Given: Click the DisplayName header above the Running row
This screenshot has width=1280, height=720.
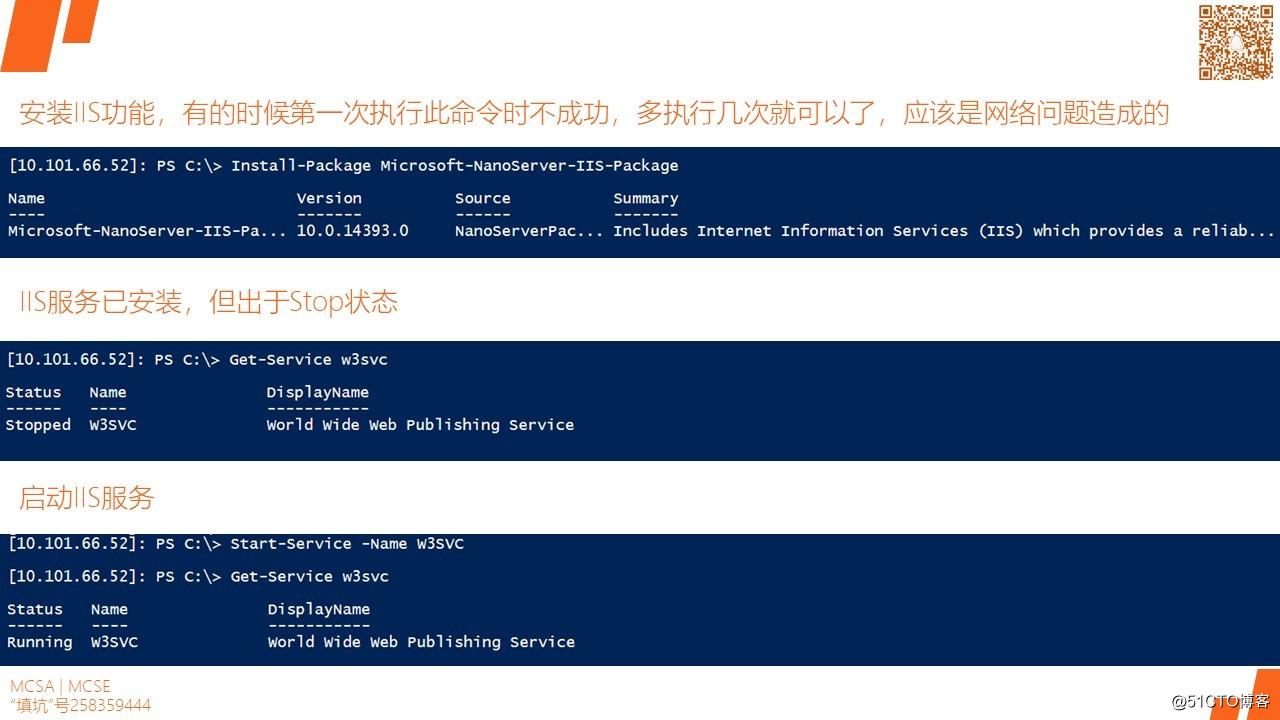Looking at the screenshot, I should 318,610.
